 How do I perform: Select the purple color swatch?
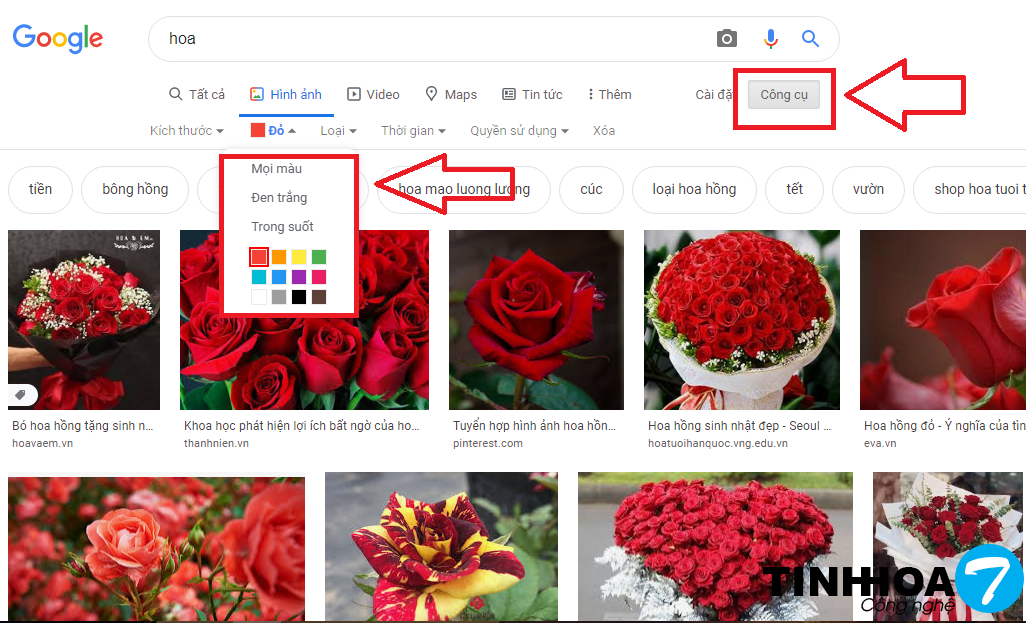pos(299,277)
